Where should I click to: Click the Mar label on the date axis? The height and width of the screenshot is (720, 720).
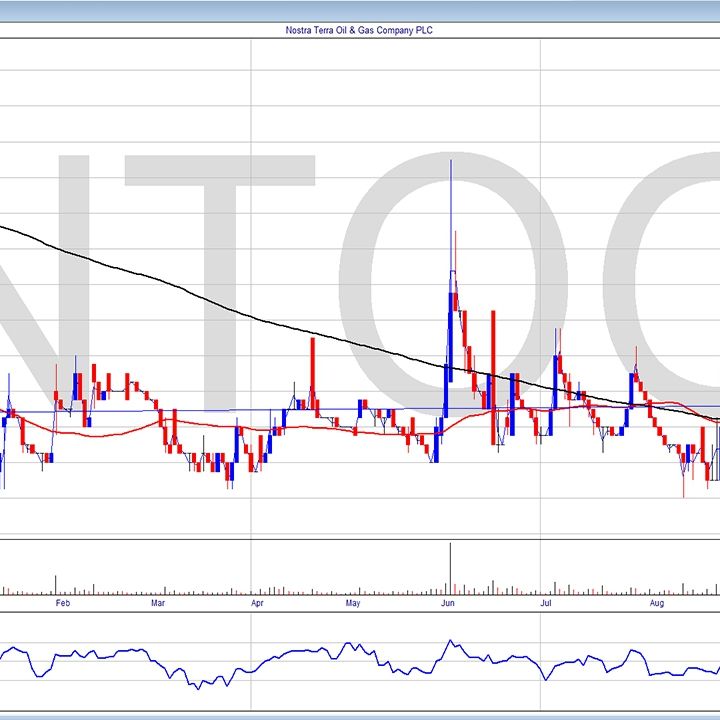point(158,604)
